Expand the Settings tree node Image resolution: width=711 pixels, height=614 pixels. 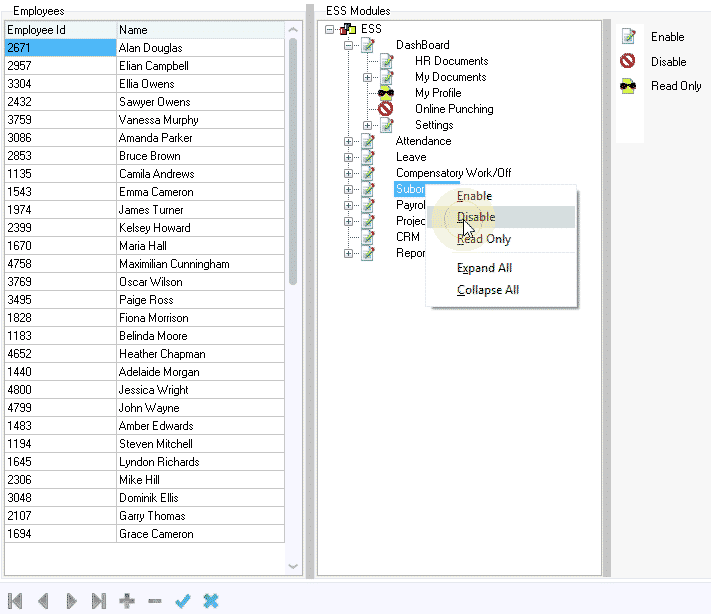[x=367, y=126]
